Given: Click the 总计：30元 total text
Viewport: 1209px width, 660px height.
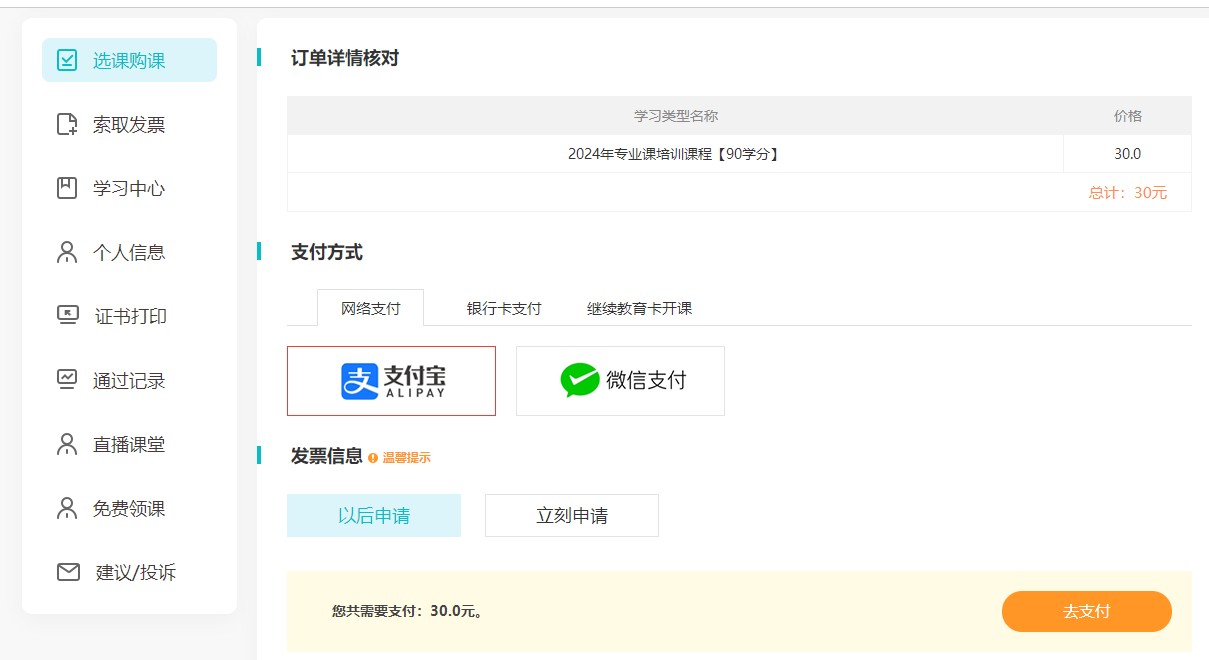Looking at the screenshot, I should coord(1128,192).
